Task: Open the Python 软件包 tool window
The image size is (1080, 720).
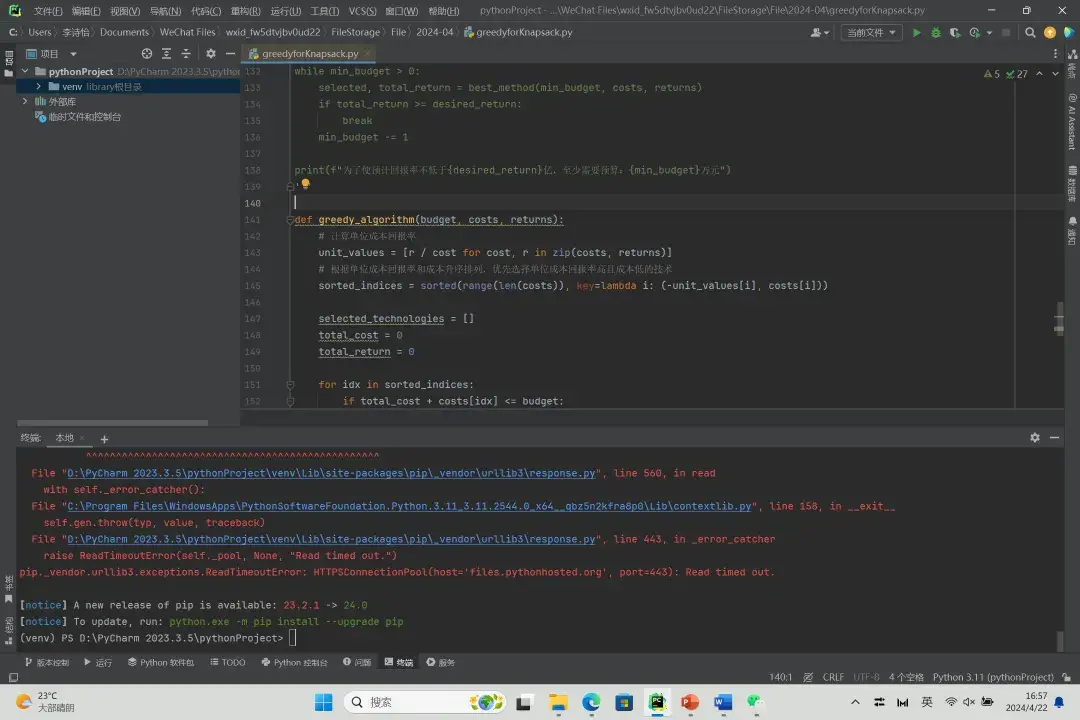Action: (x=160, y=662)
